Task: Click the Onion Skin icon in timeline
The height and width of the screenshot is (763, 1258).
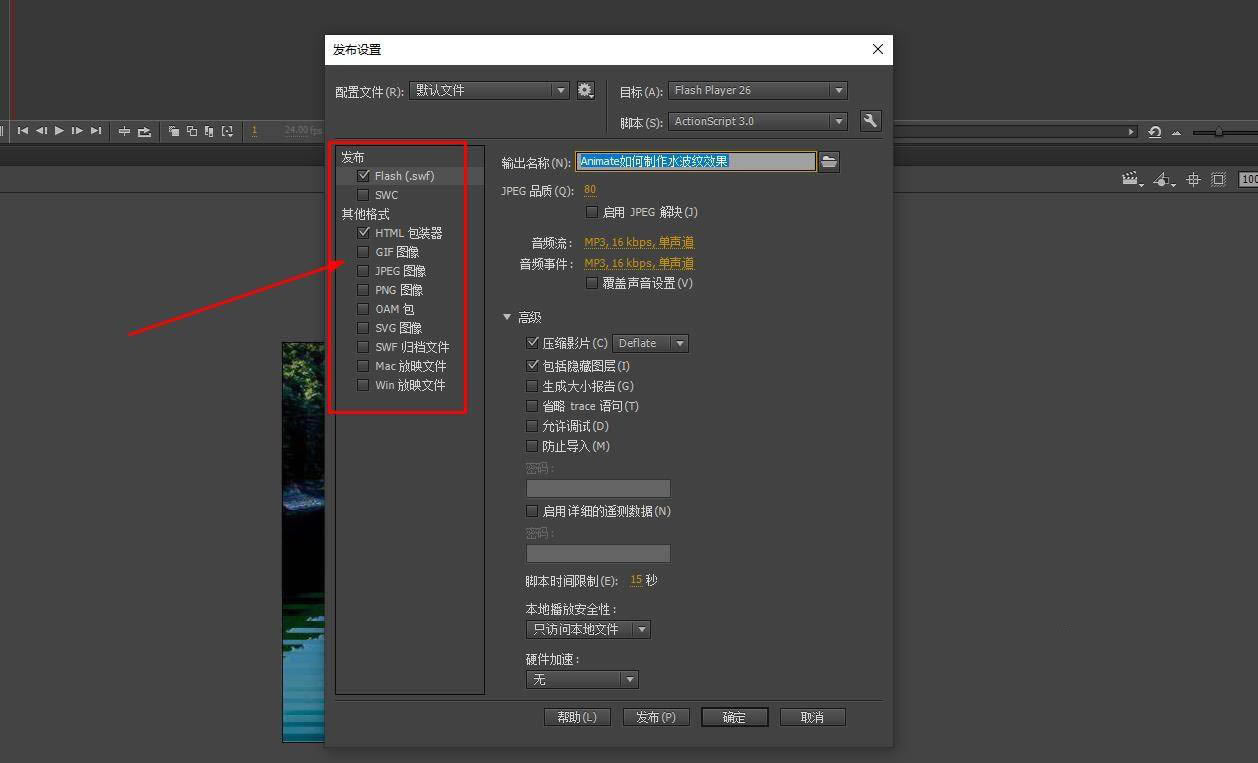Action: tap(174, 131)
